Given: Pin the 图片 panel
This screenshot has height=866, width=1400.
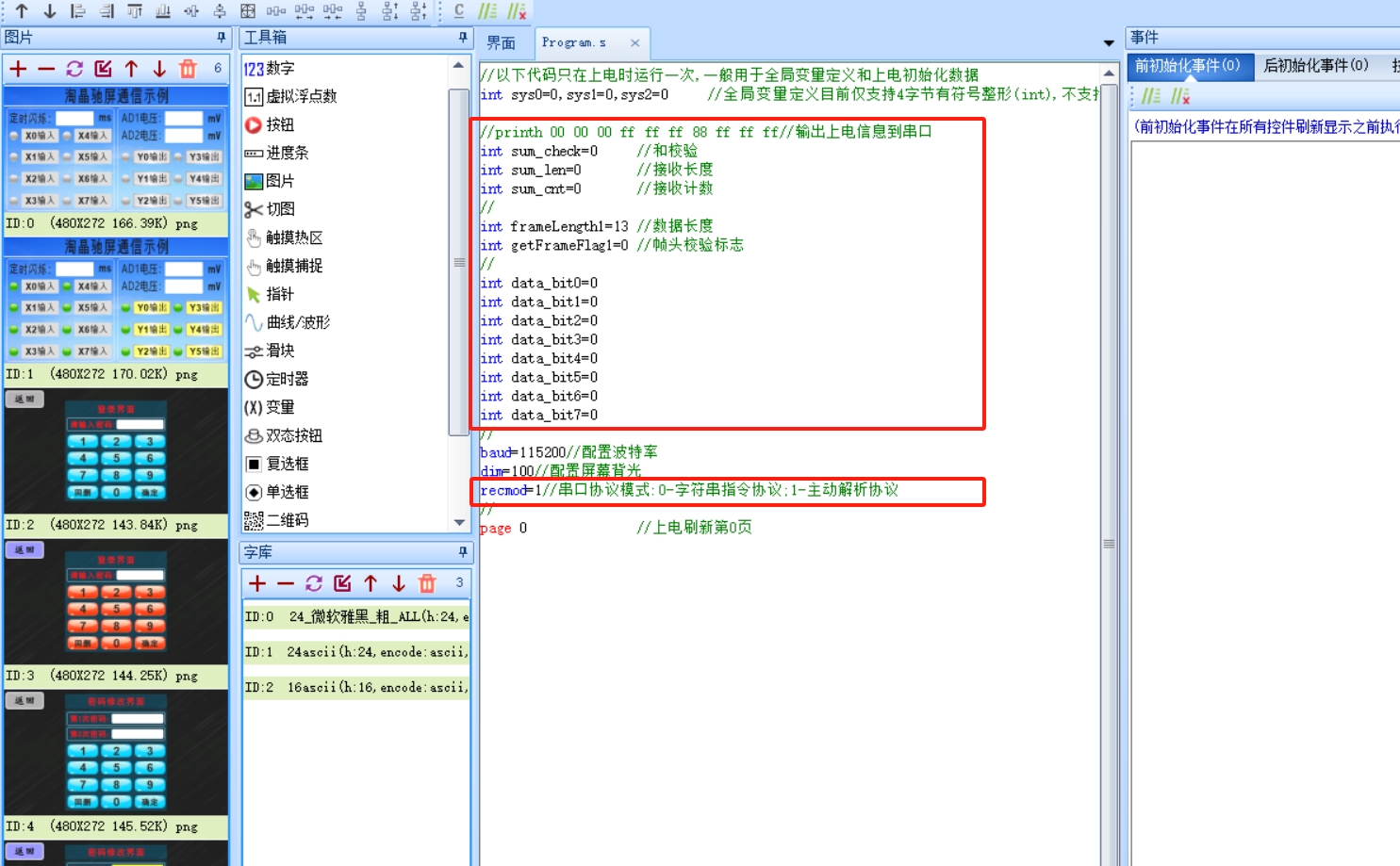Looking at the screenshot, I should pyautogui.click(x=222, y=38).
